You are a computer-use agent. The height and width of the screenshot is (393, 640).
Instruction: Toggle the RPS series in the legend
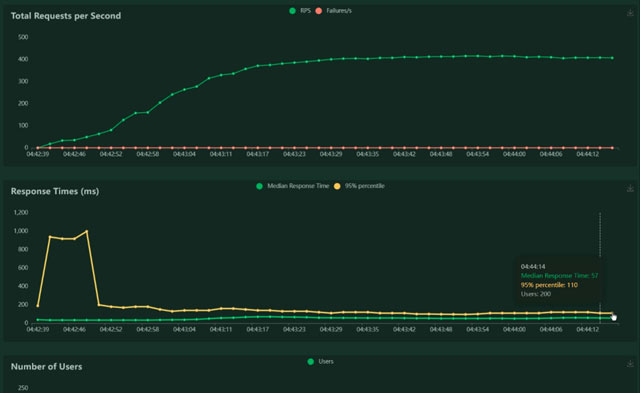coord(300,11)
